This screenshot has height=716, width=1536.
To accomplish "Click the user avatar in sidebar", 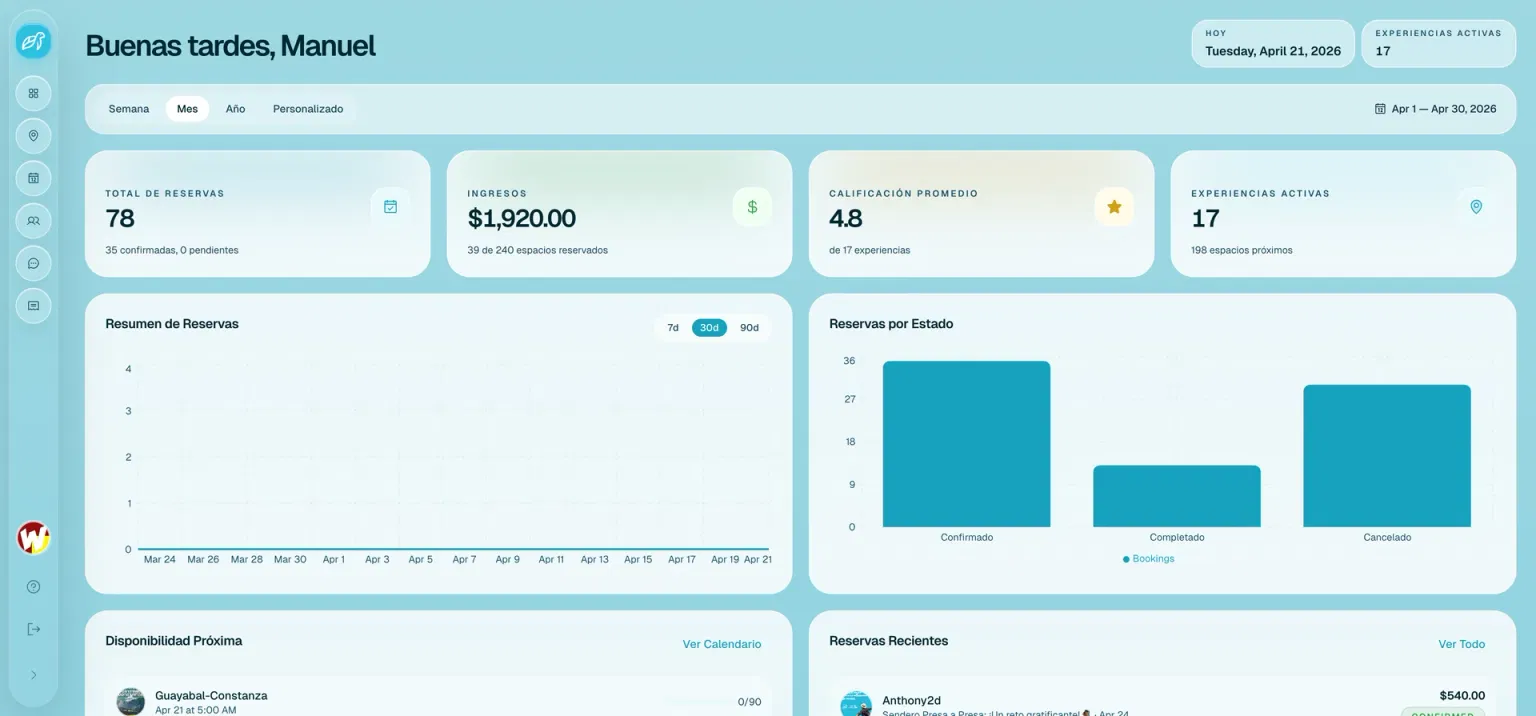I will pyautogui.click(x=33, y=538).
